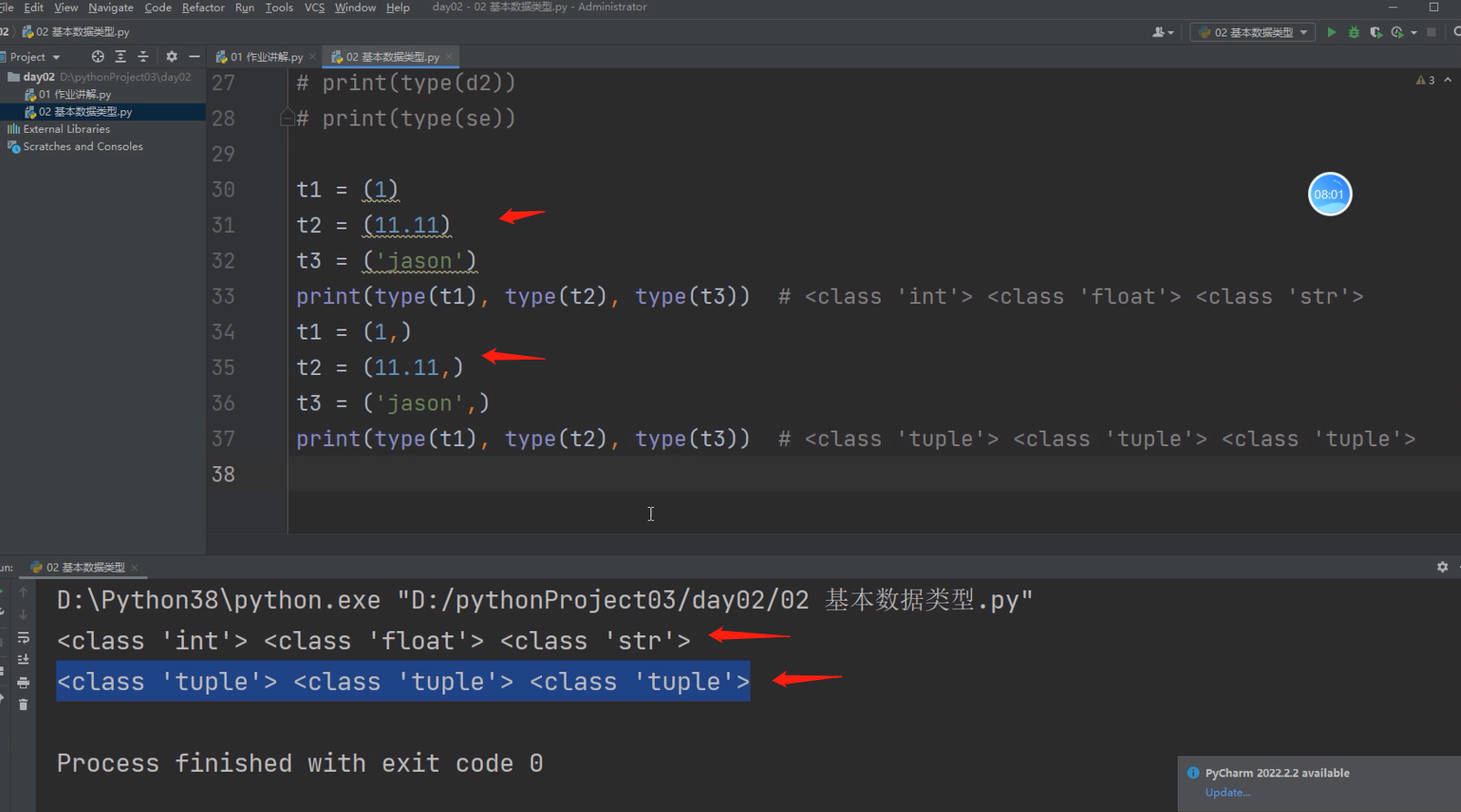Toggle Scroll to End in Run console

(x=24, y=659)
